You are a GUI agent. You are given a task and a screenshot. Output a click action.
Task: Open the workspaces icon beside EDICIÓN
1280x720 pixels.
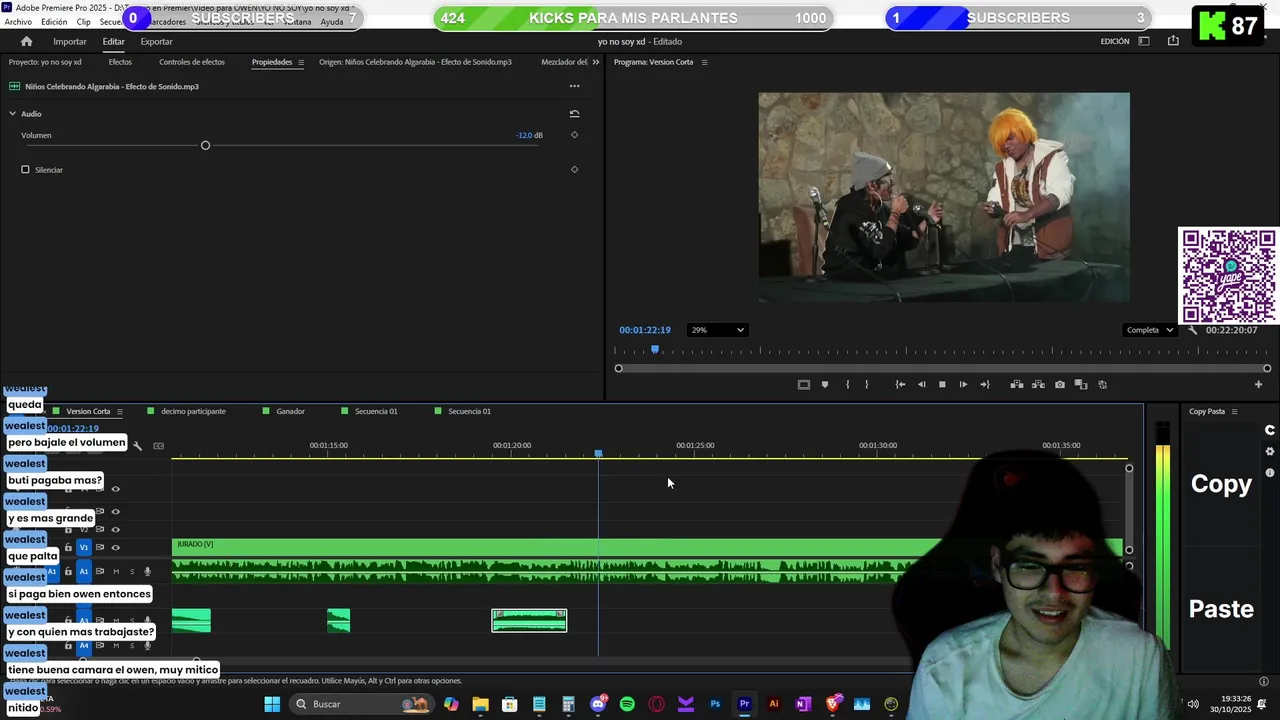point(1144,41)
